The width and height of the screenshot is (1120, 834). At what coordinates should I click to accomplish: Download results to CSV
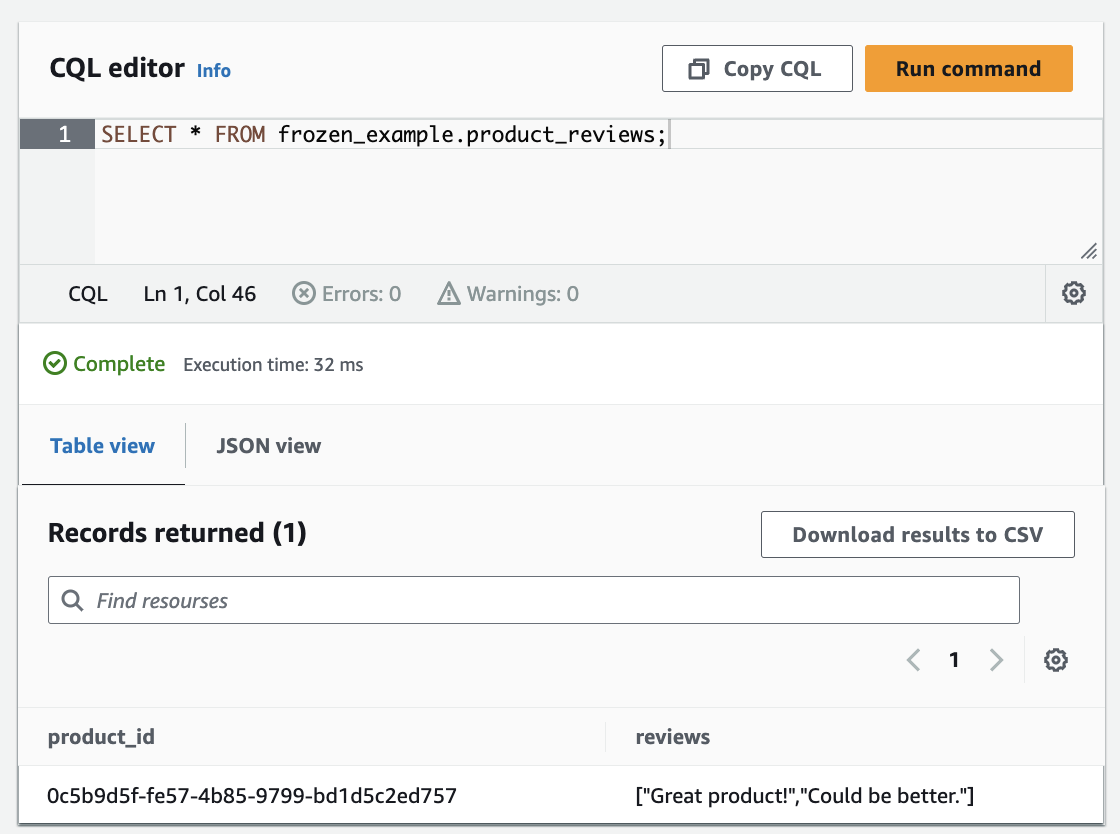click(x=917, y=535)
